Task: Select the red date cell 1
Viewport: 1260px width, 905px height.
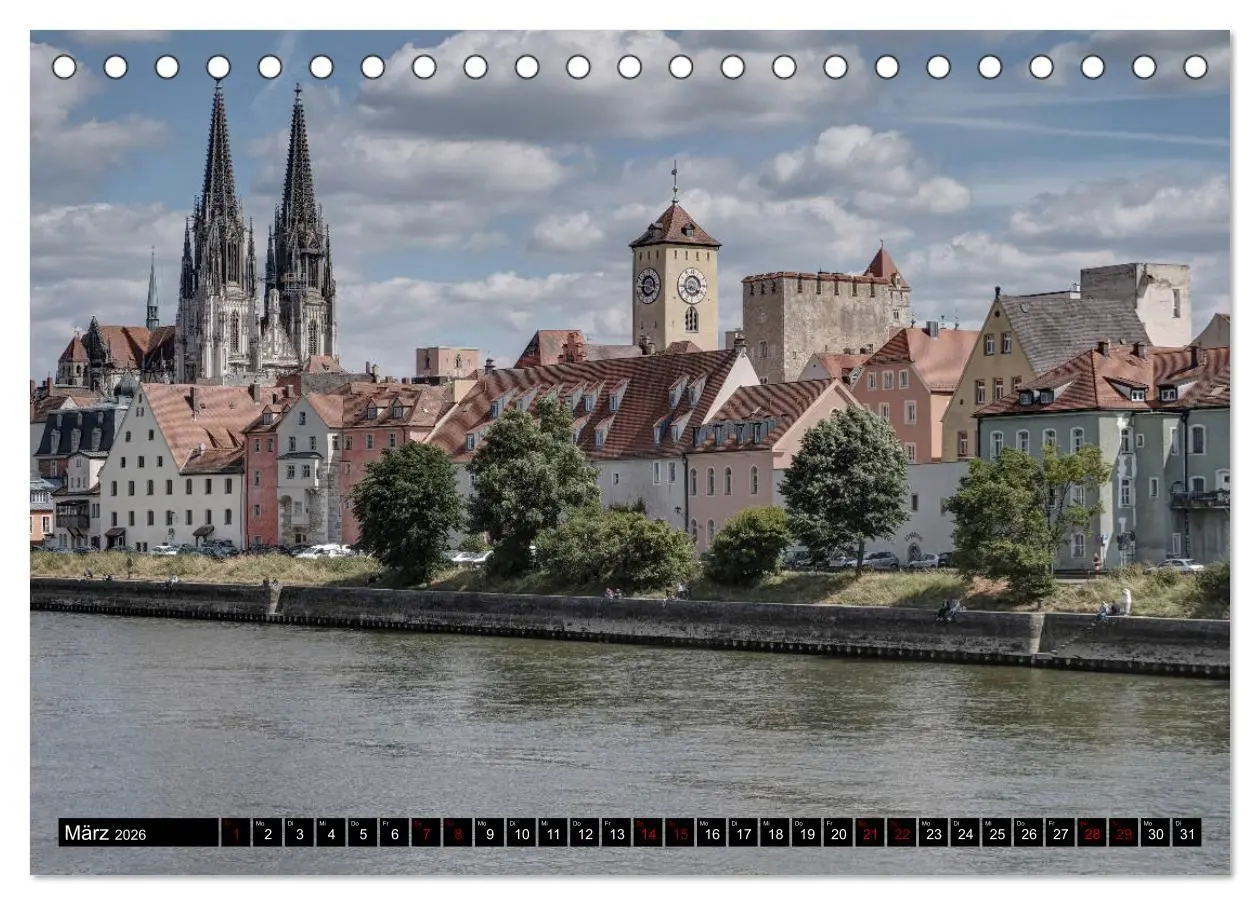Action: (x=235, y=833)
